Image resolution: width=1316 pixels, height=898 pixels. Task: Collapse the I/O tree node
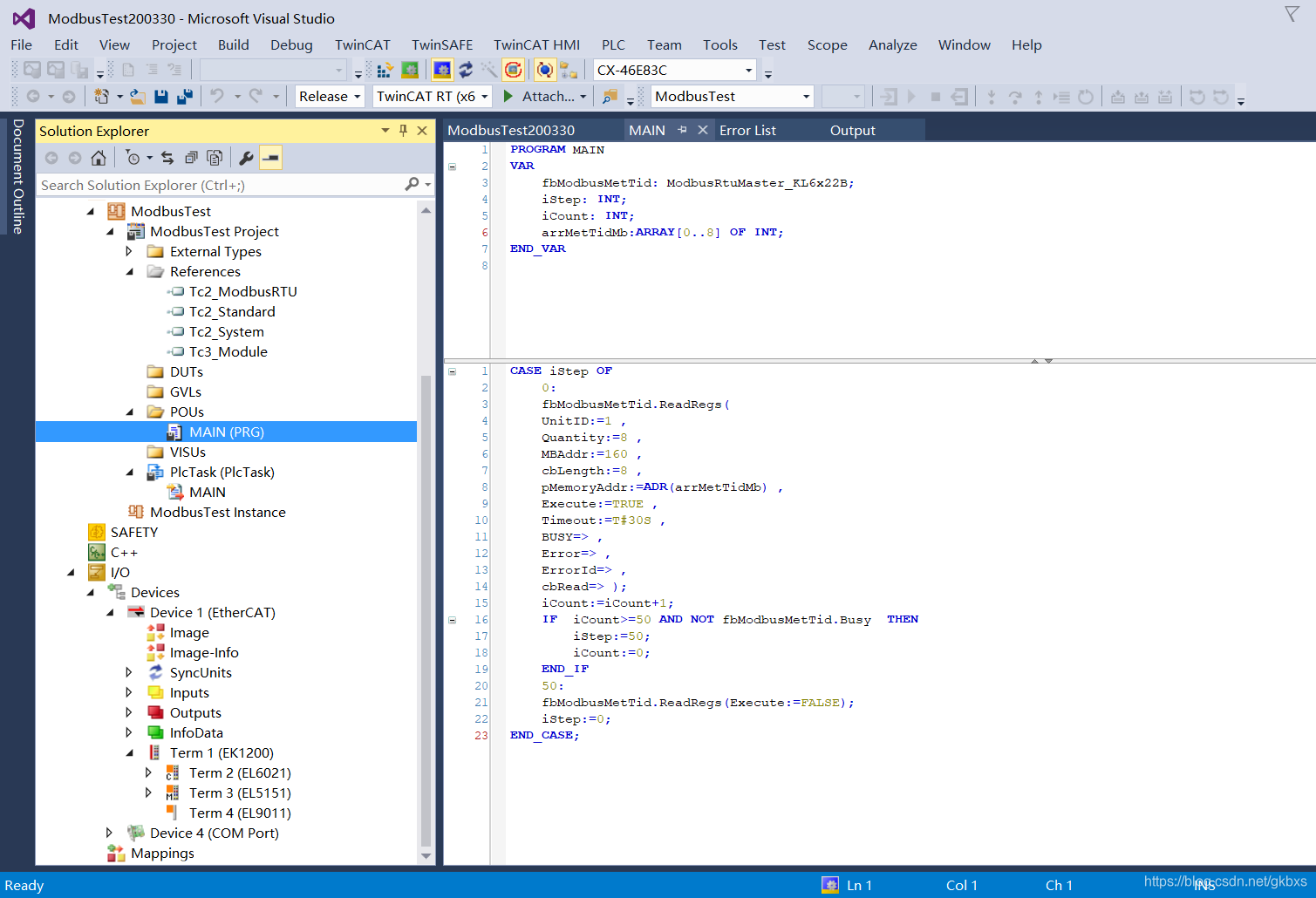pos(71,573)
